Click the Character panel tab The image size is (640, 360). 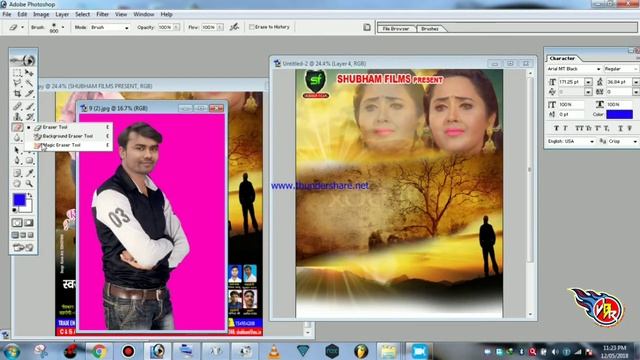(562, 58)
